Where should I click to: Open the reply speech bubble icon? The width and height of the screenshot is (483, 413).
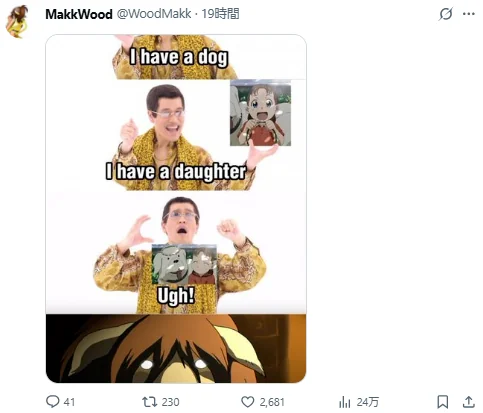[x=52, y=401]
